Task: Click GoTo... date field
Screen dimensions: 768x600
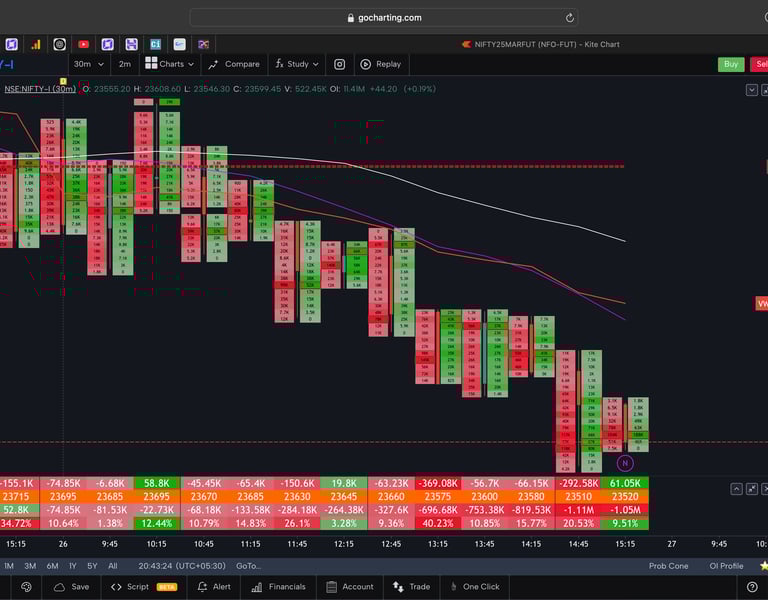Action: pos(248,566)
